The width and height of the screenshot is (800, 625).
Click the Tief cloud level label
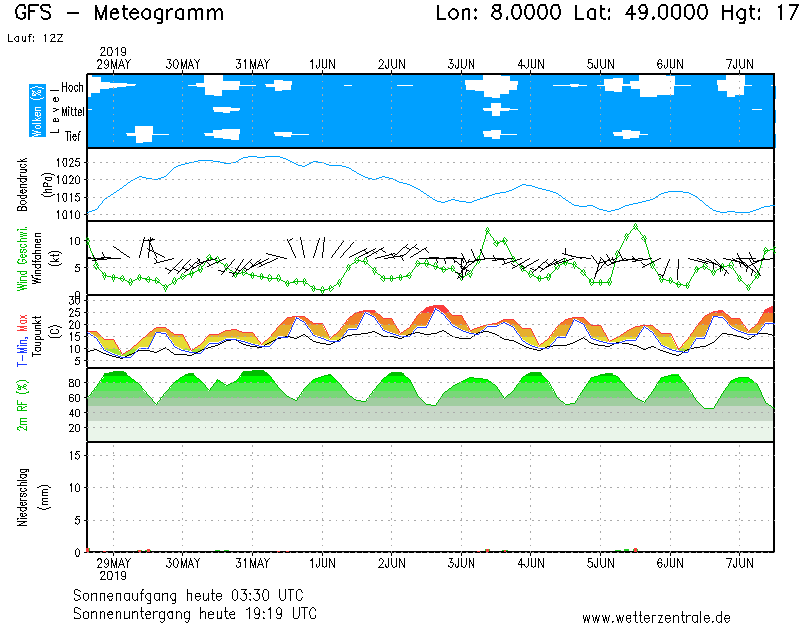[73, 136]
